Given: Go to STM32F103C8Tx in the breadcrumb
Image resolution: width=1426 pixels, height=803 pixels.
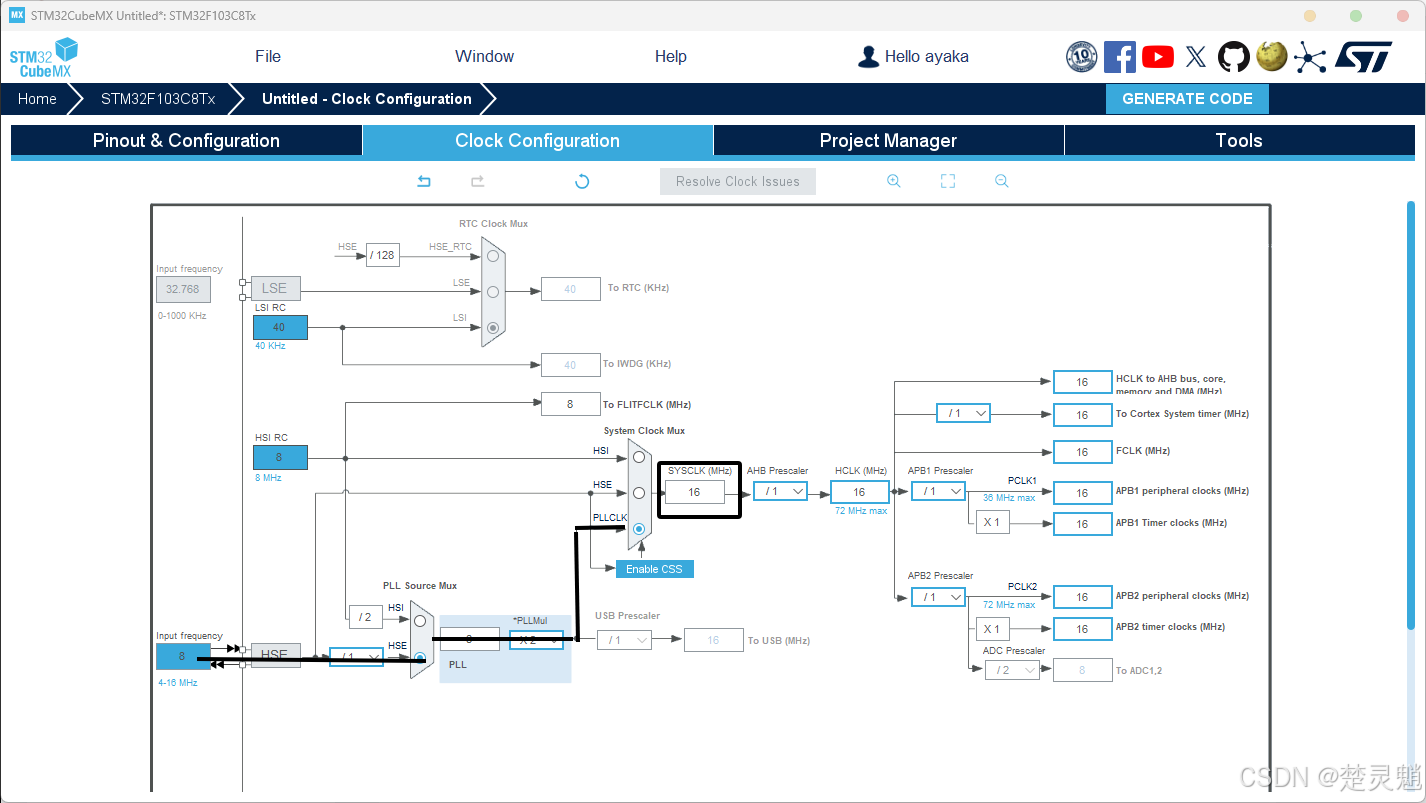Looking at the screenshot, I should click(158, 99).
